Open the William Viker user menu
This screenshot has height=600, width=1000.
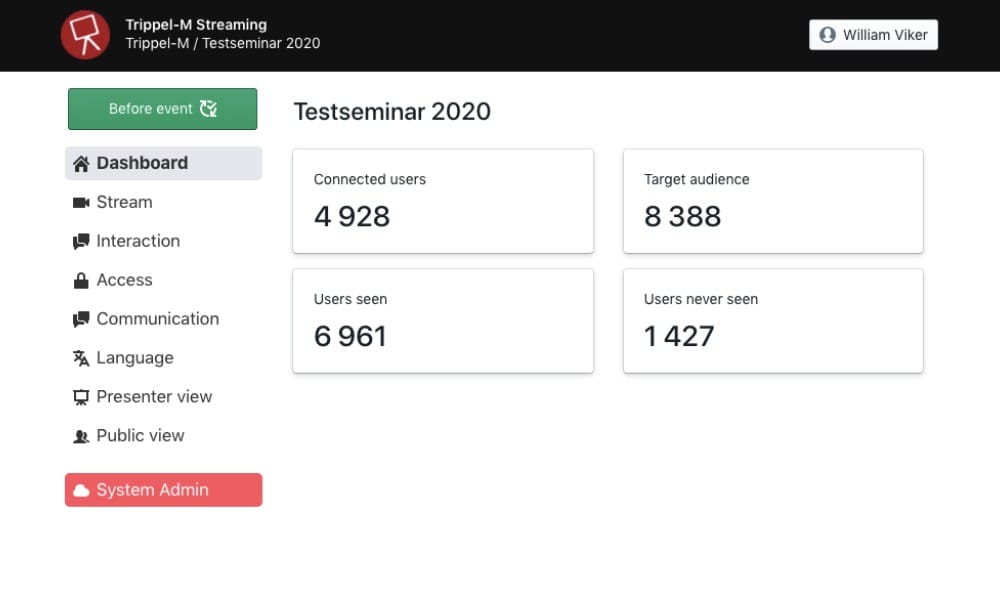[x=873, y=35]
